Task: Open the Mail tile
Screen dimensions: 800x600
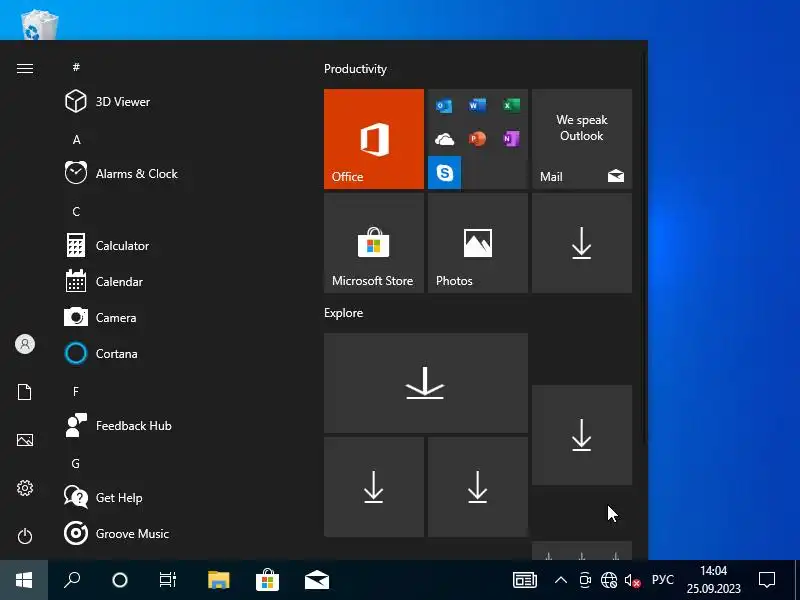Action: click(582, 139)
